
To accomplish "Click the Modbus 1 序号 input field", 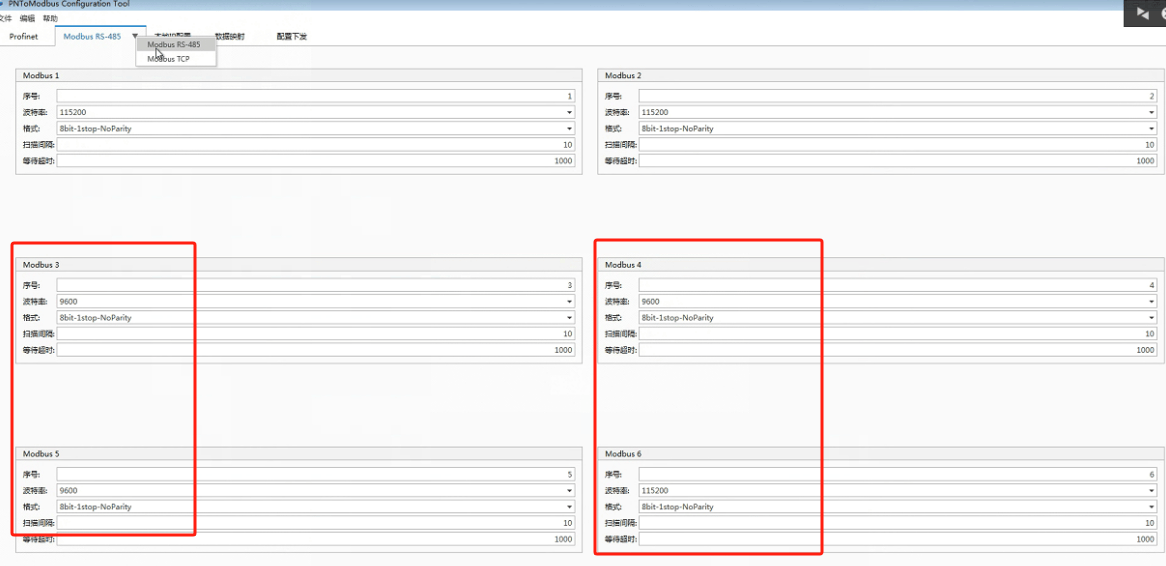I will click(315, 97).
